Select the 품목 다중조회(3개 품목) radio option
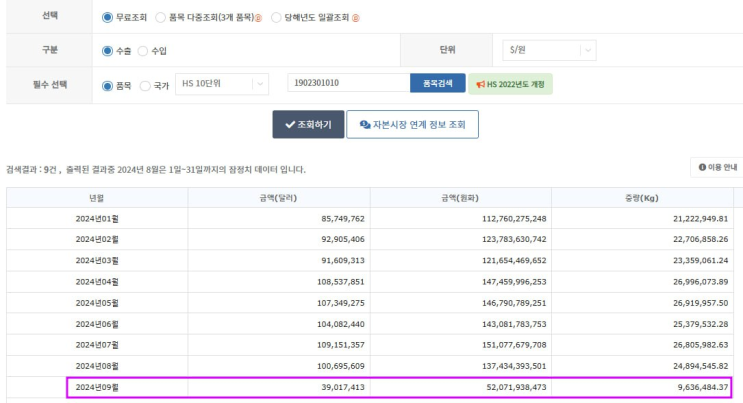The height and width of the screenshot is (403, 743). 161,18
